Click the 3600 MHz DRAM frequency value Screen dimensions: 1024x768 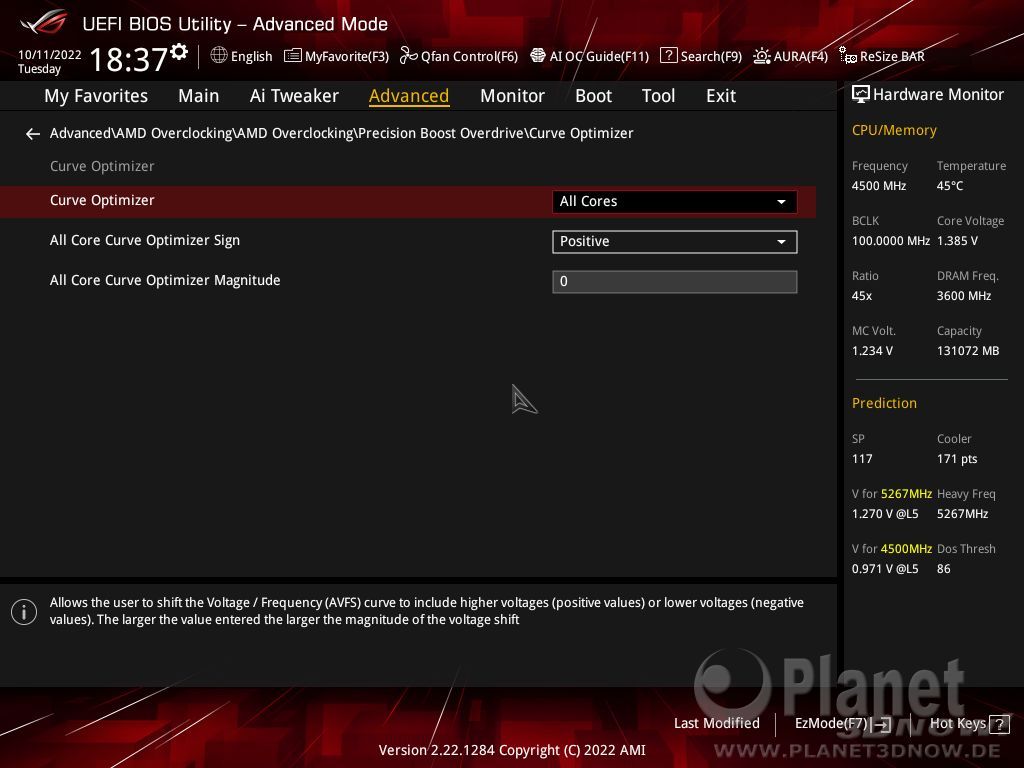click(964, 296)
